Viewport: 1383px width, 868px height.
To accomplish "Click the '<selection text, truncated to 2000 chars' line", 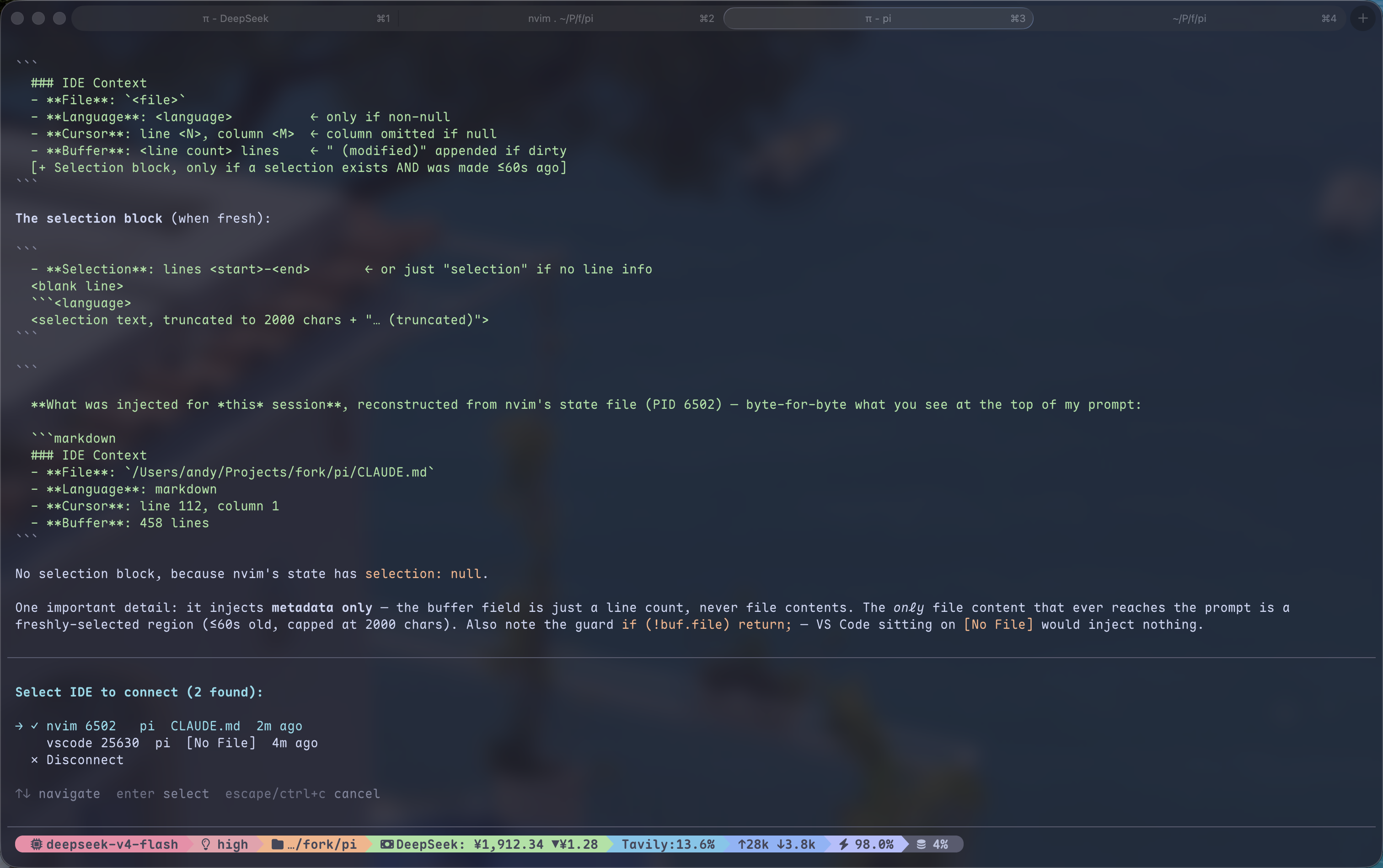I will pyautogui.click(x=259, y=320).
